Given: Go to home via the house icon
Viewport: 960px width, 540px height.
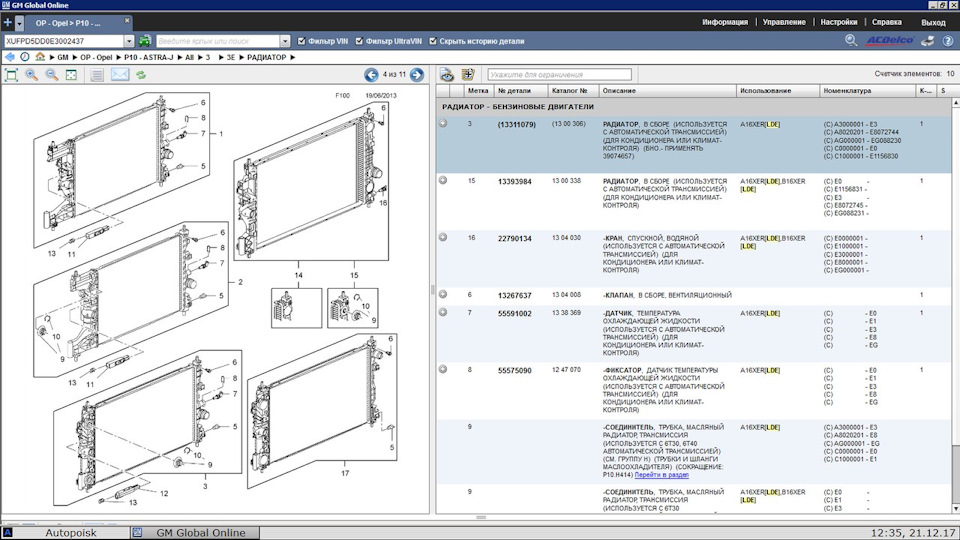Looking at the screenshot, I should click(40, 57).
